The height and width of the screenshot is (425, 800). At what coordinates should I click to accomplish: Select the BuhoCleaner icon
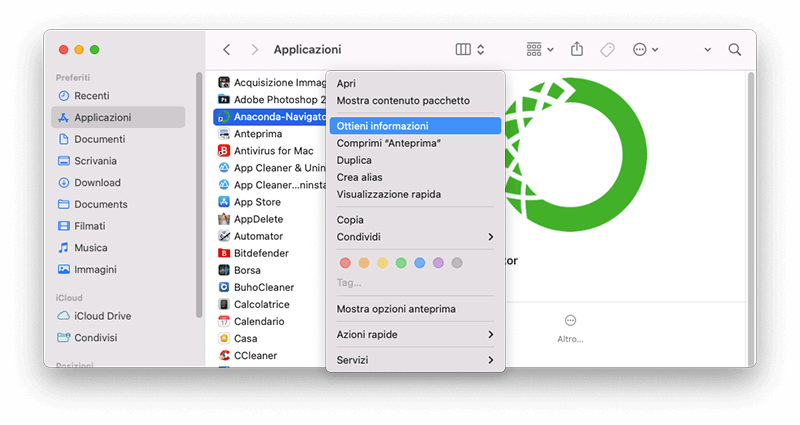tap(223, 287)
